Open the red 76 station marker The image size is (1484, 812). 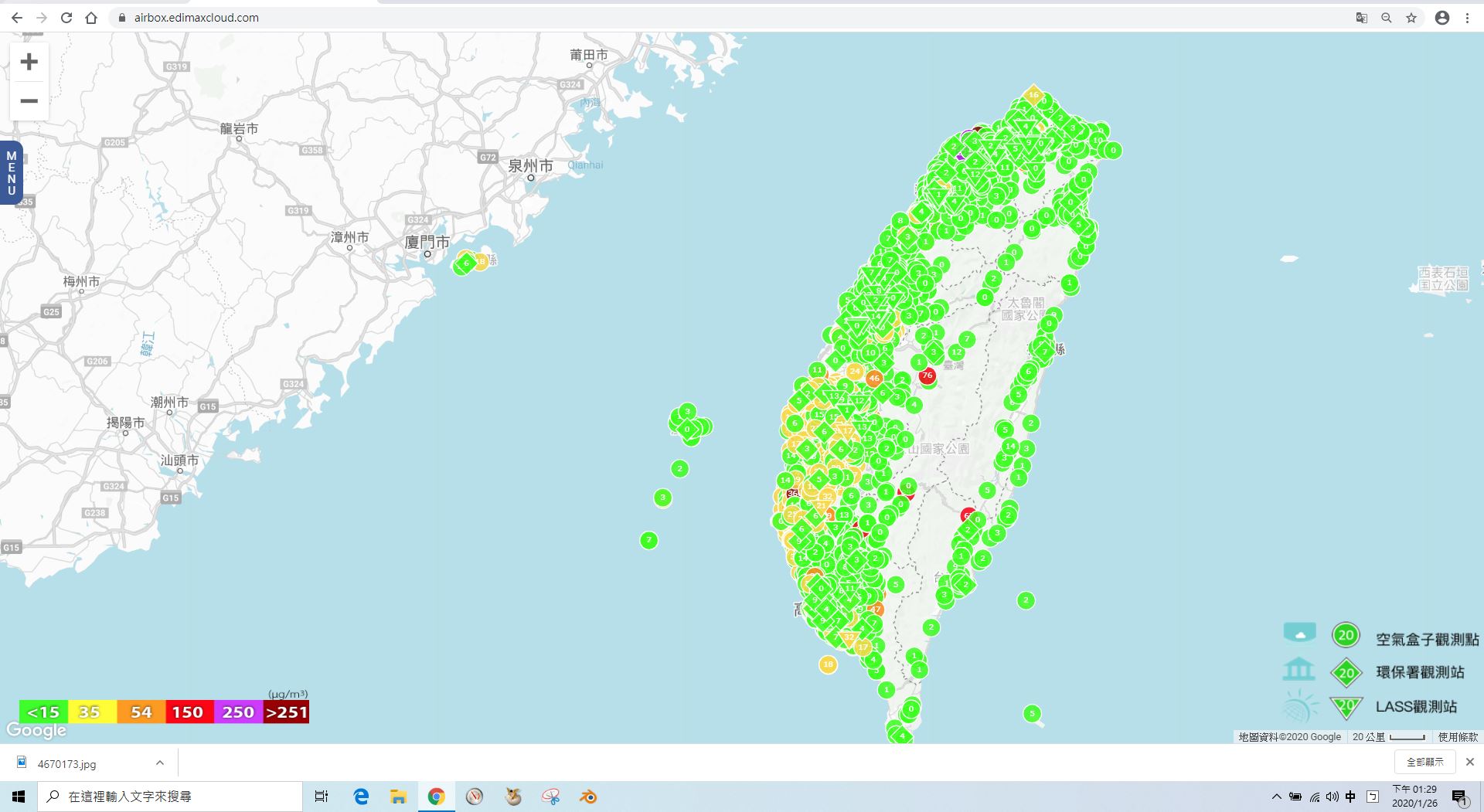click(x=927, y=376)
